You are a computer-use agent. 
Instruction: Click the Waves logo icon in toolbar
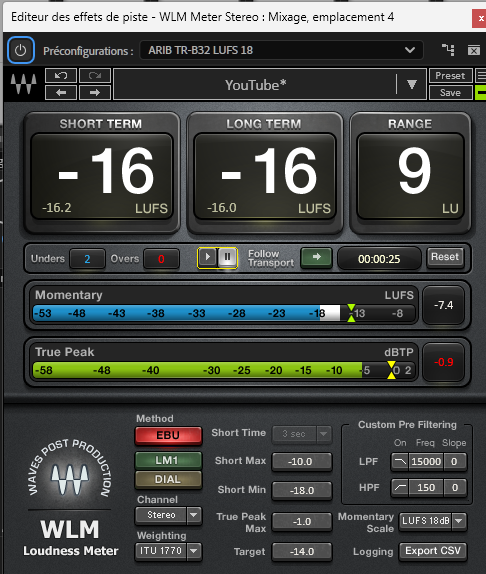(23, 84)
